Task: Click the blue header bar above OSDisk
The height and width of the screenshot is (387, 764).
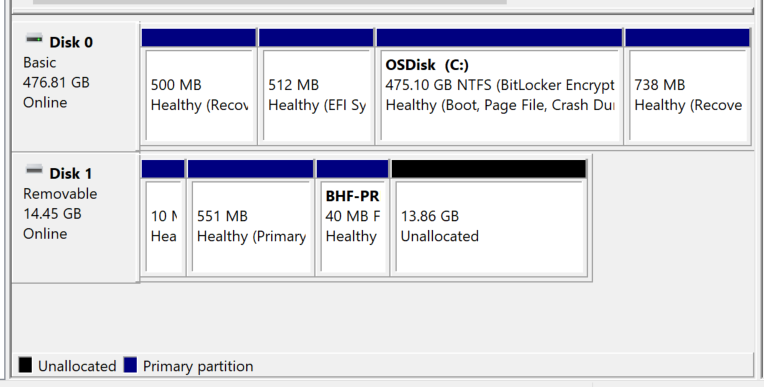Action: click(x=499, y=38)
